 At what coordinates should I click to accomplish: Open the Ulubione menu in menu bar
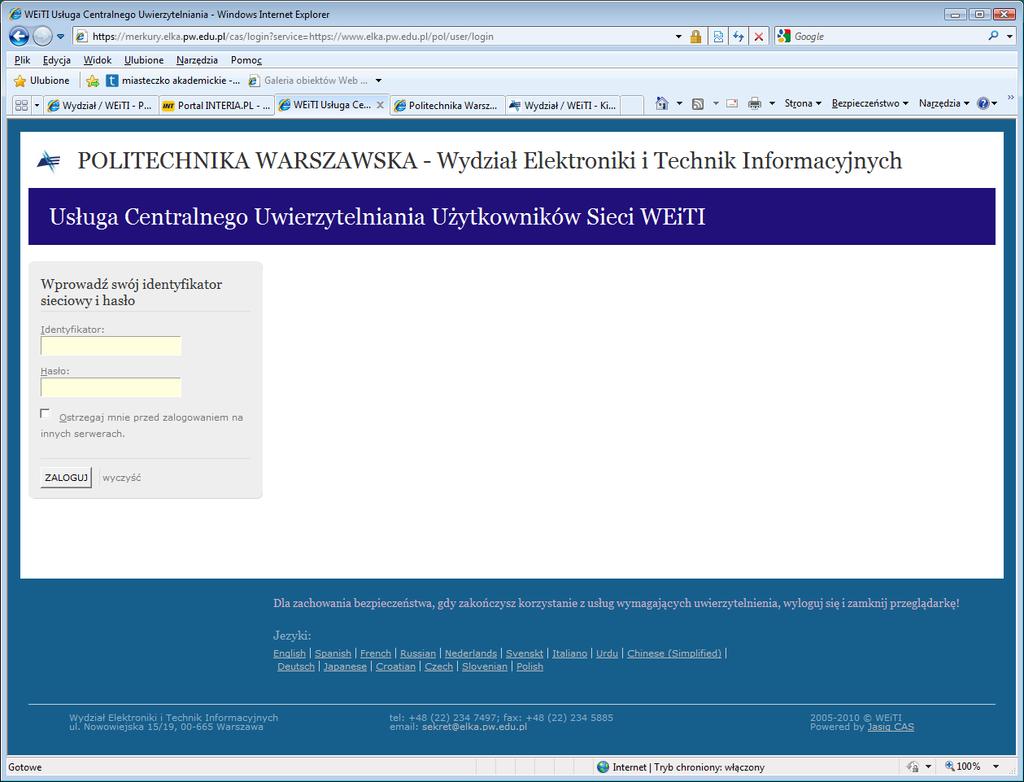[x=144, y=60]
